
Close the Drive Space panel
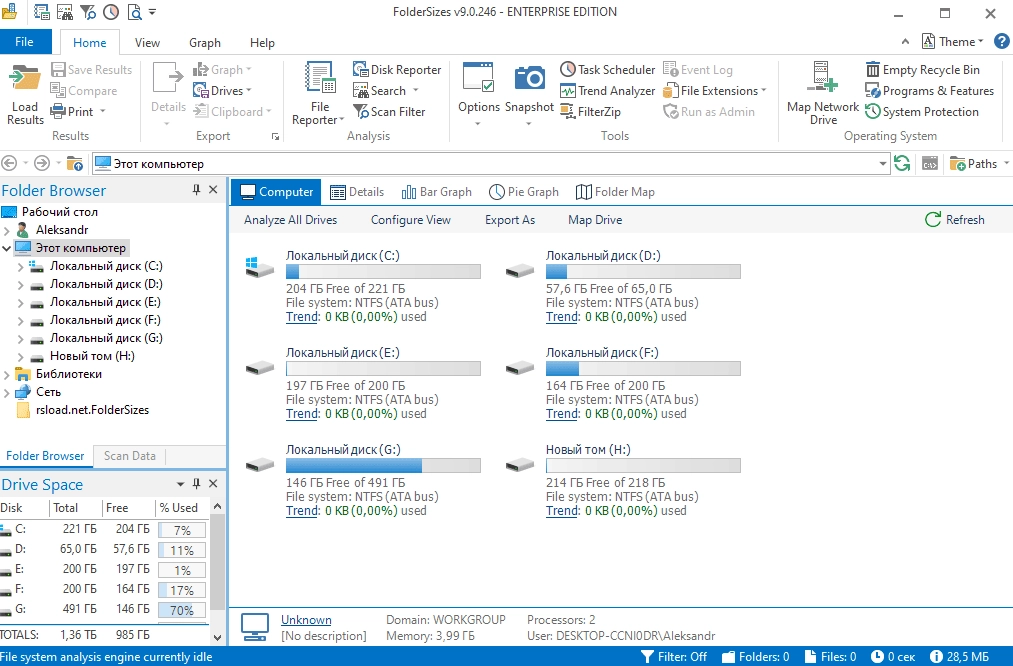pyautogui.click(x=213, y=484)
